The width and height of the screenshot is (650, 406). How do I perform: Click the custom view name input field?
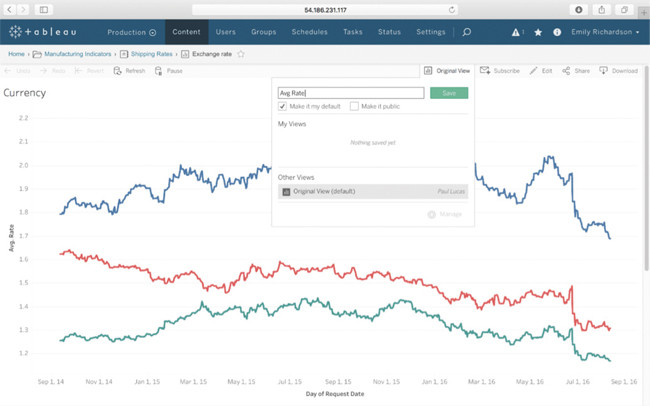[x=351, y=93]
